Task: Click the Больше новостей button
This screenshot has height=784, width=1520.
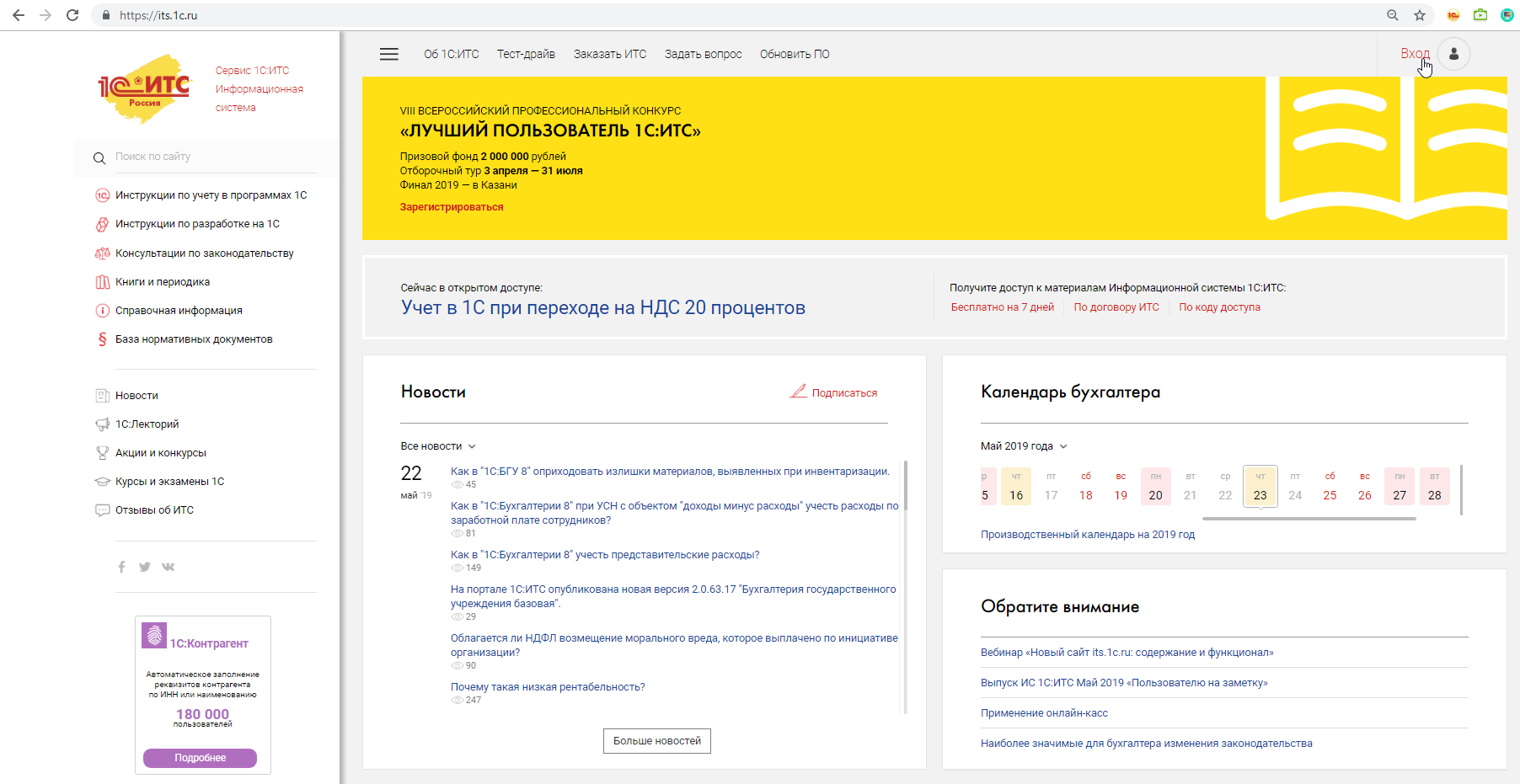Action: click(657, 741)
